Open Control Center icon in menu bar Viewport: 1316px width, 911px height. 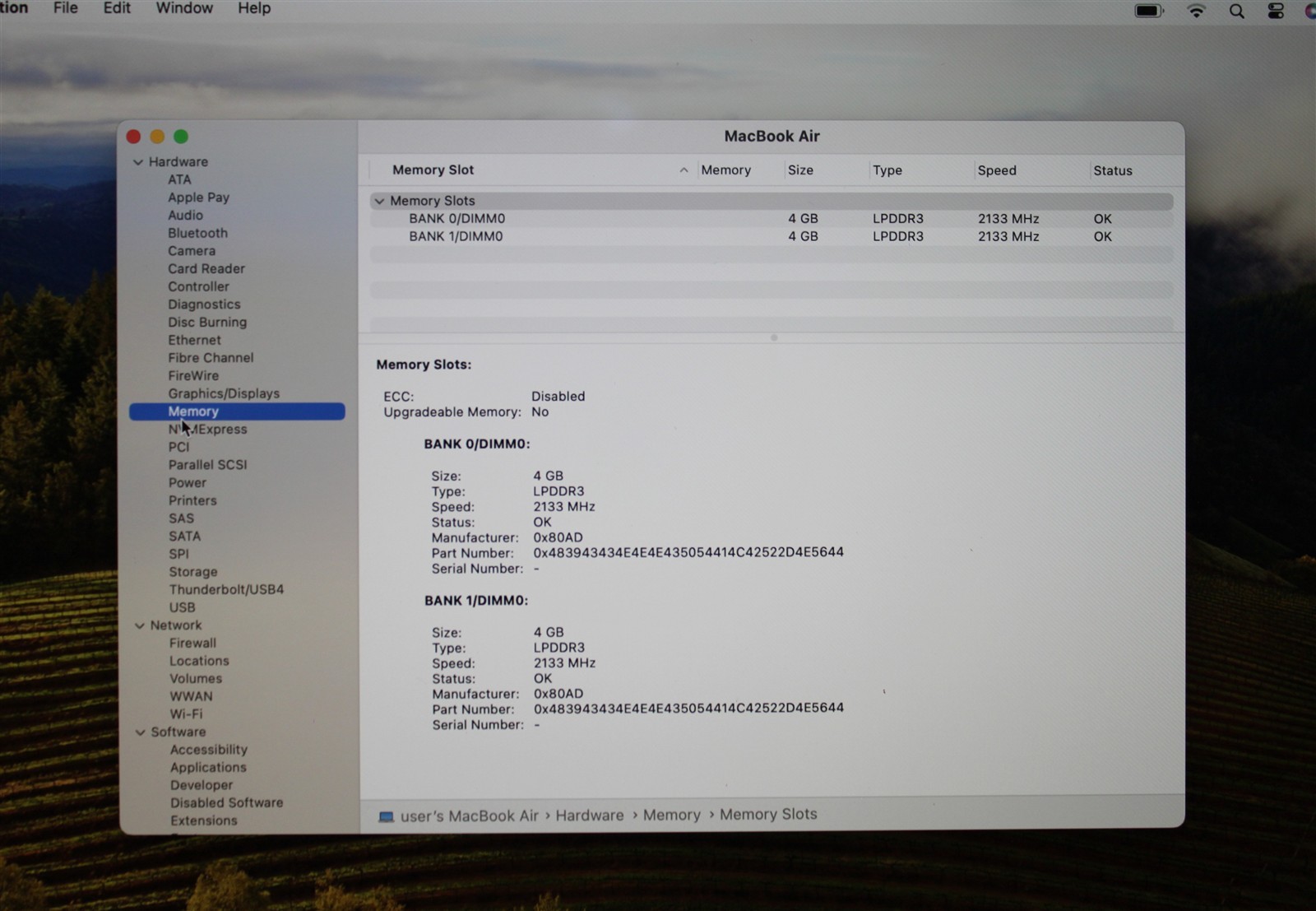[x=1276, y=11]
